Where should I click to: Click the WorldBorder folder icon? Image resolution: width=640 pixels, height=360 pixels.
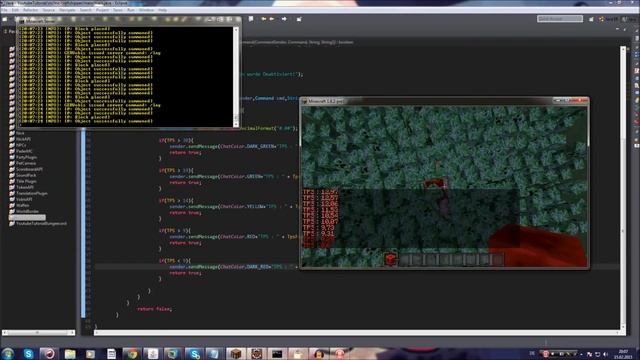click(12, 211)
